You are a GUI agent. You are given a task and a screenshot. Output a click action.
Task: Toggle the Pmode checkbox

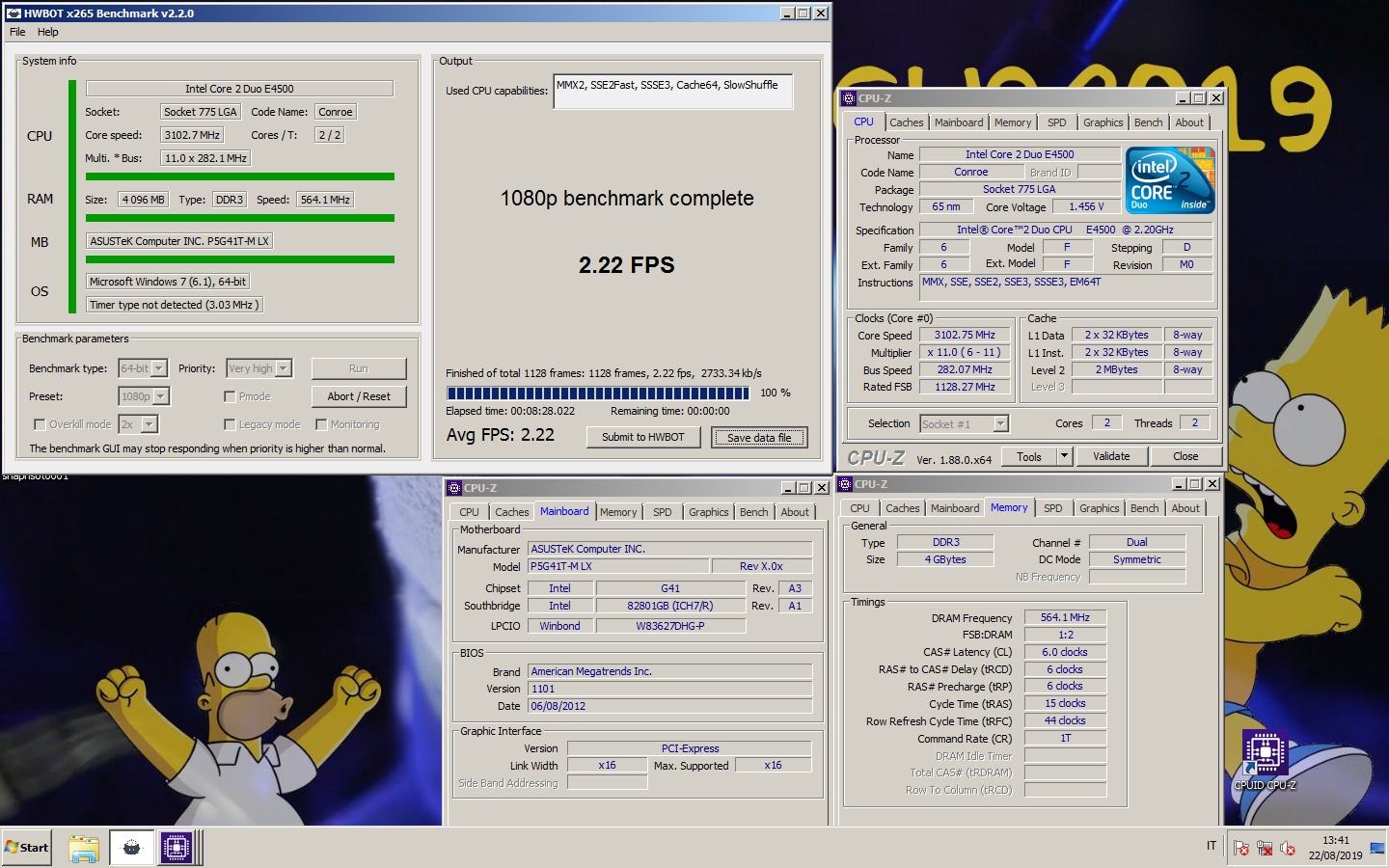(x=230, y=396)
